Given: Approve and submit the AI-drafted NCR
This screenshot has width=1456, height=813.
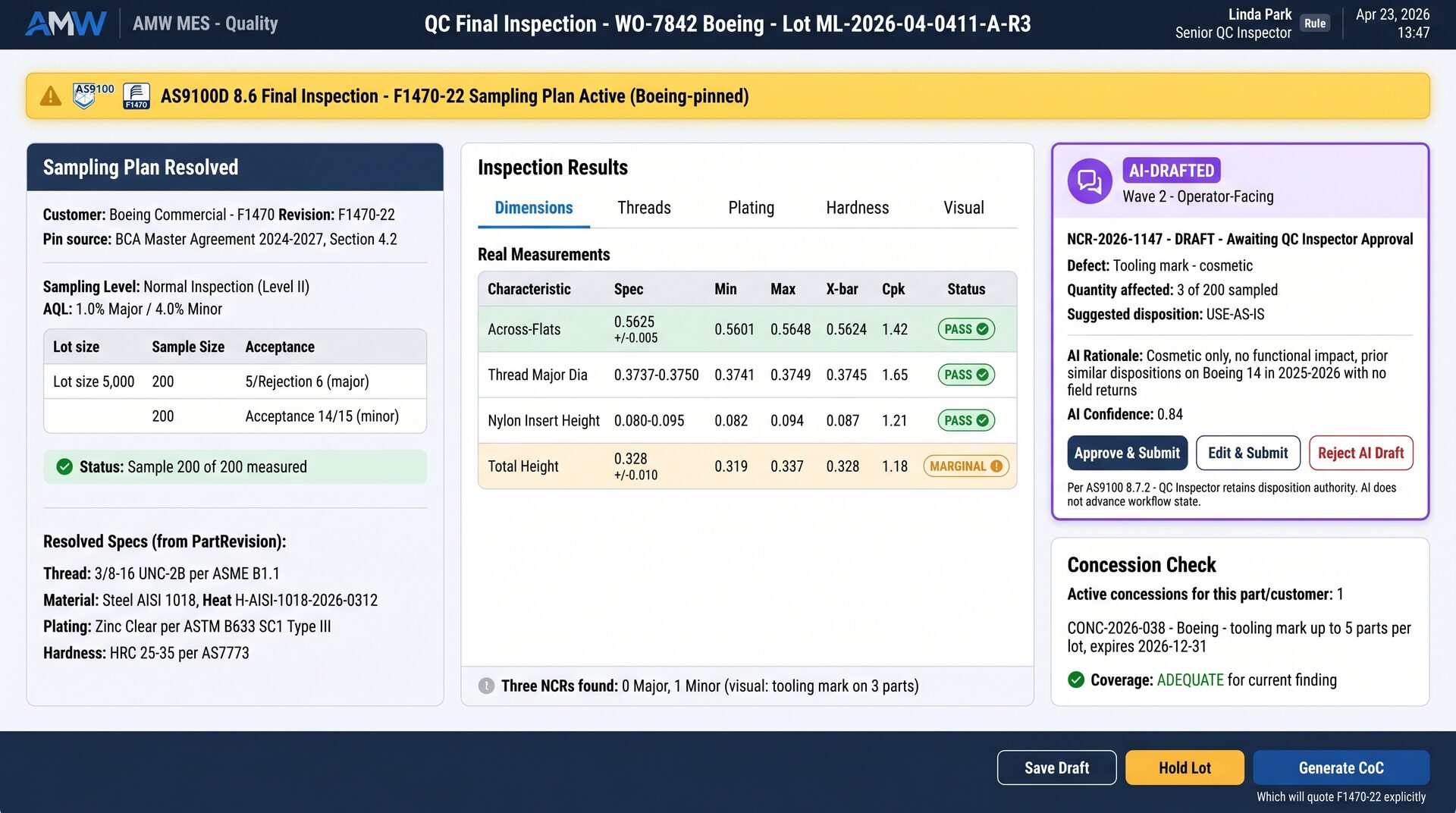Looking at the screenshot, I should pos(1127,453).
